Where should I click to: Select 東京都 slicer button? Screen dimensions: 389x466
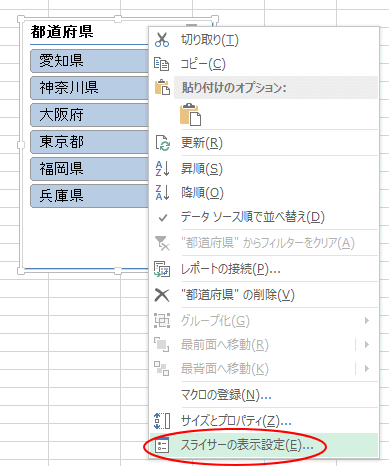pyautogui.click(x=90, y=142)
